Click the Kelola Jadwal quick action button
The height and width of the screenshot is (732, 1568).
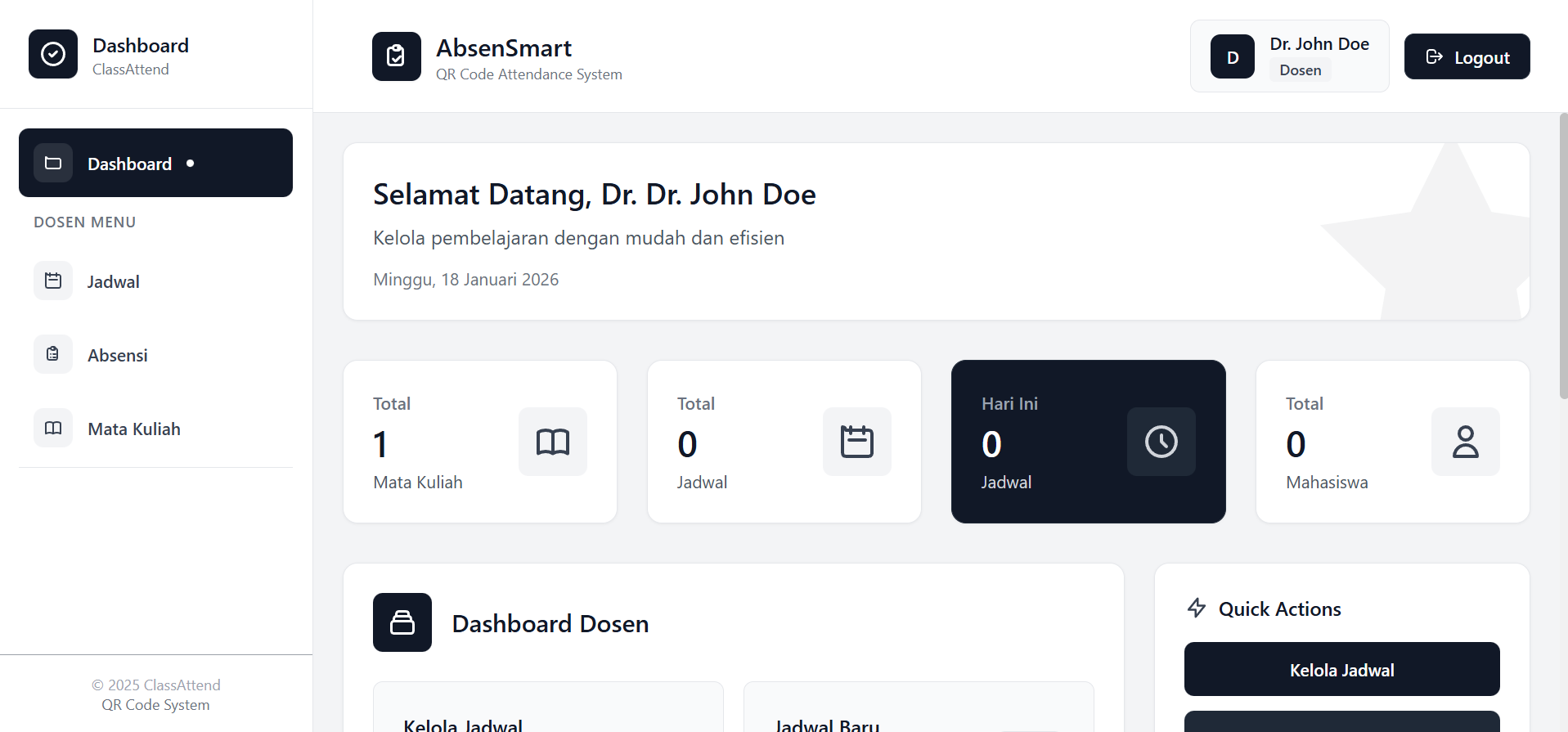click(1342, 669)
